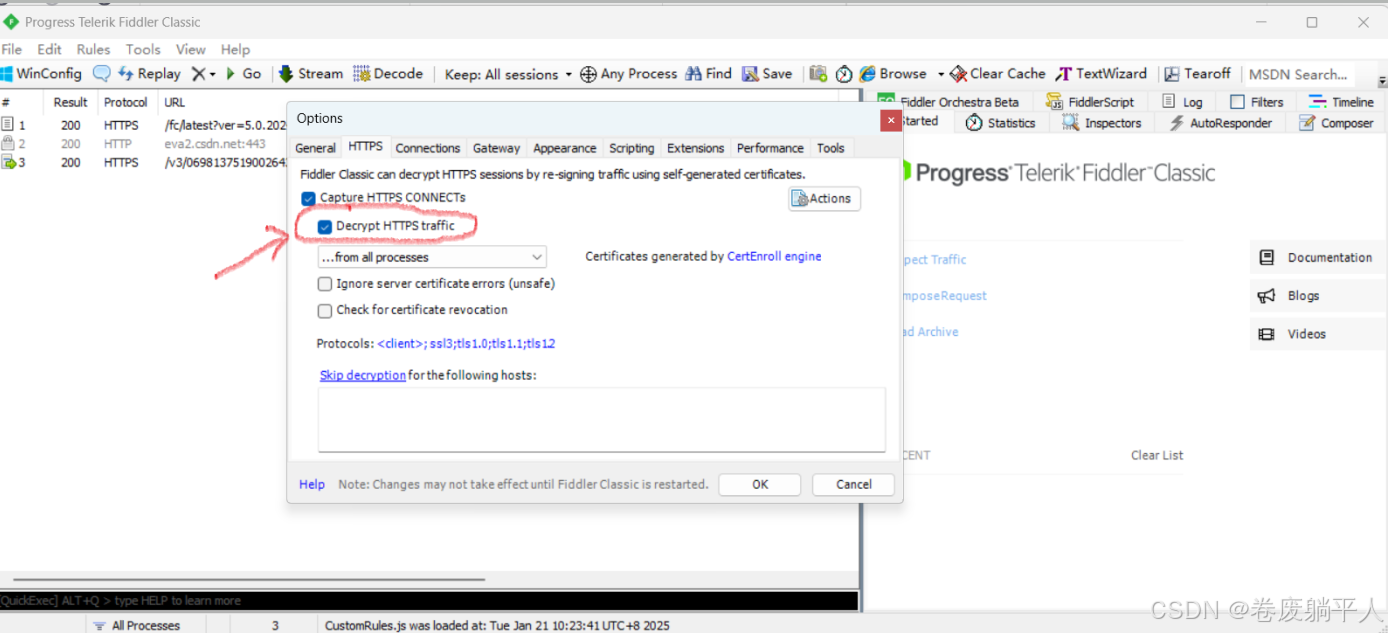
Task: Switch to General tab in Options
Action: click(315, 148)
